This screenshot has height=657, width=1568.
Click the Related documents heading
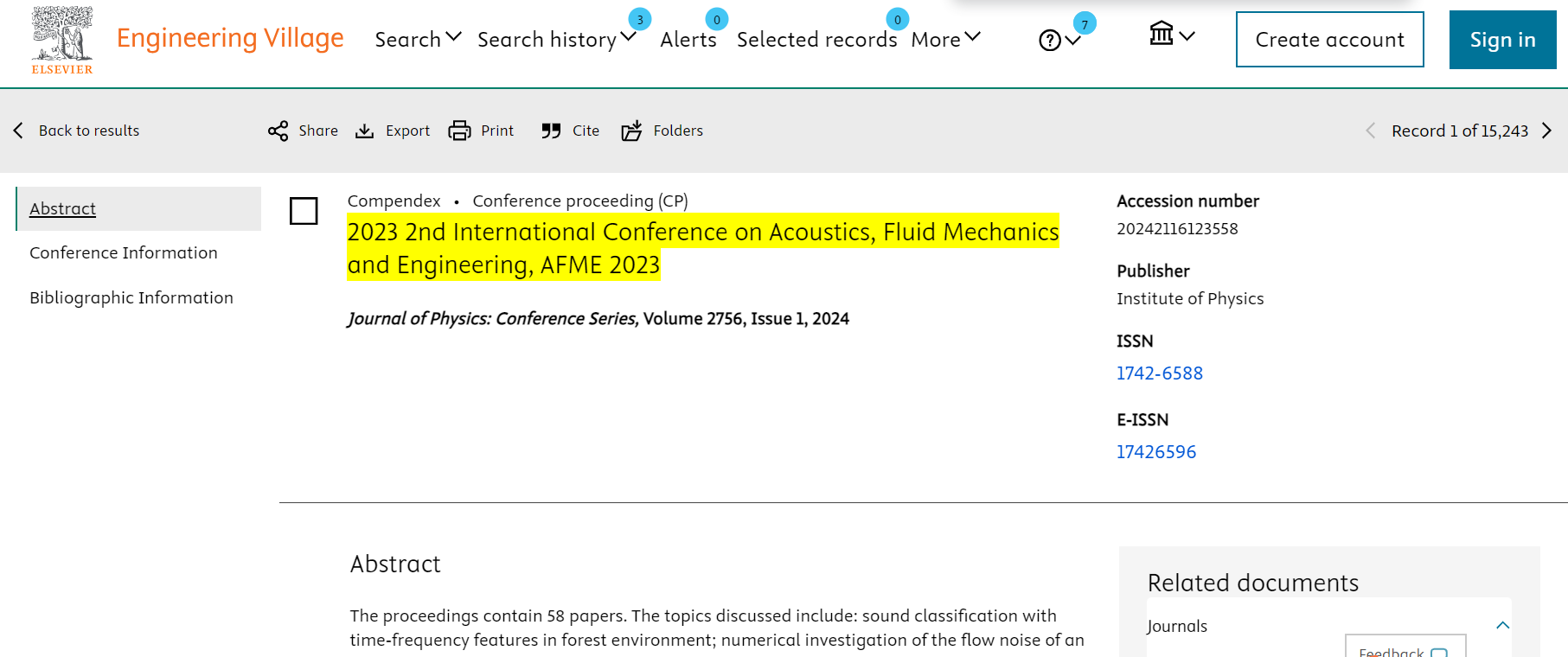pyautogui.click(x=1253, y=583)
